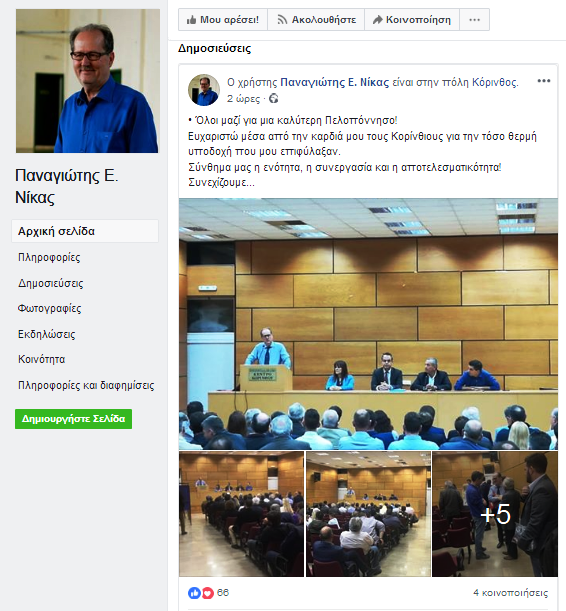Go to Φωτογραφίες in sidebar
The width and height of the screenshot is (566, 611).
point(49,309)
